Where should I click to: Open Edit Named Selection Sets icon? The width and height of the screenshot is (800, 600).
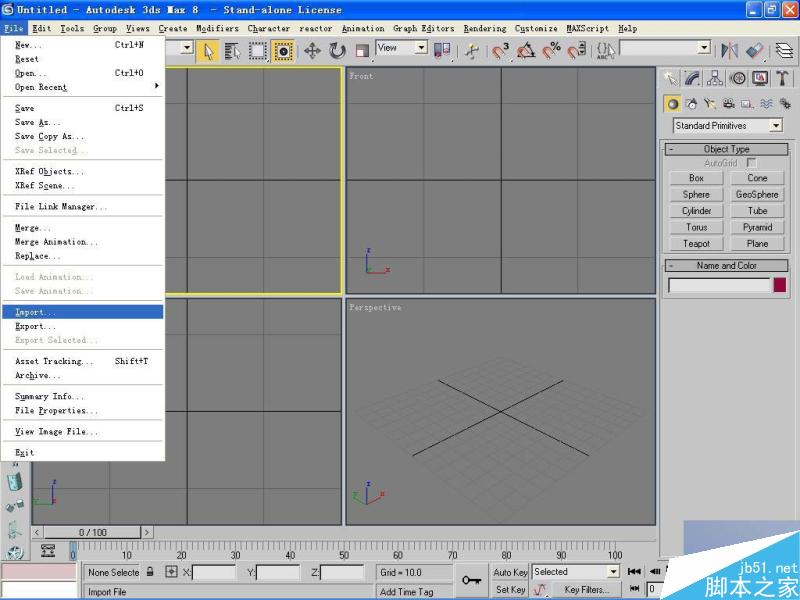(606, 51)
